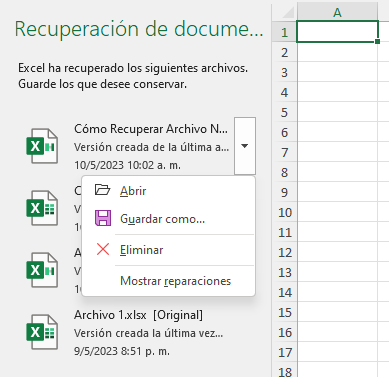Click Excel file icon for Cómo Recuperar Archivo
389x377 pixels.
(42, 146)
